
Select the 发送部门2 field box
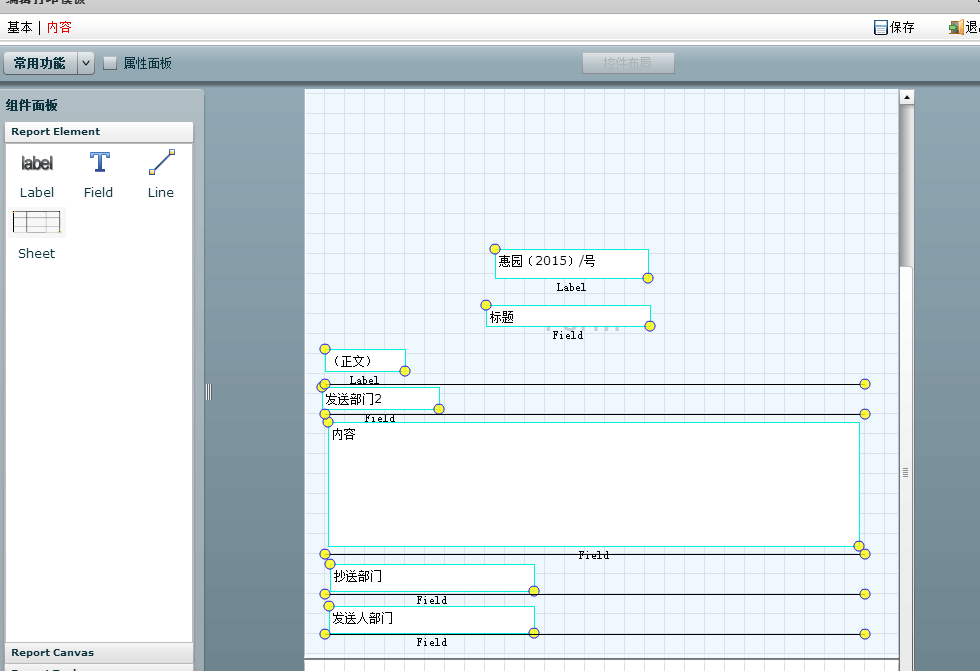pyautogui.click(x=381, y=399)
